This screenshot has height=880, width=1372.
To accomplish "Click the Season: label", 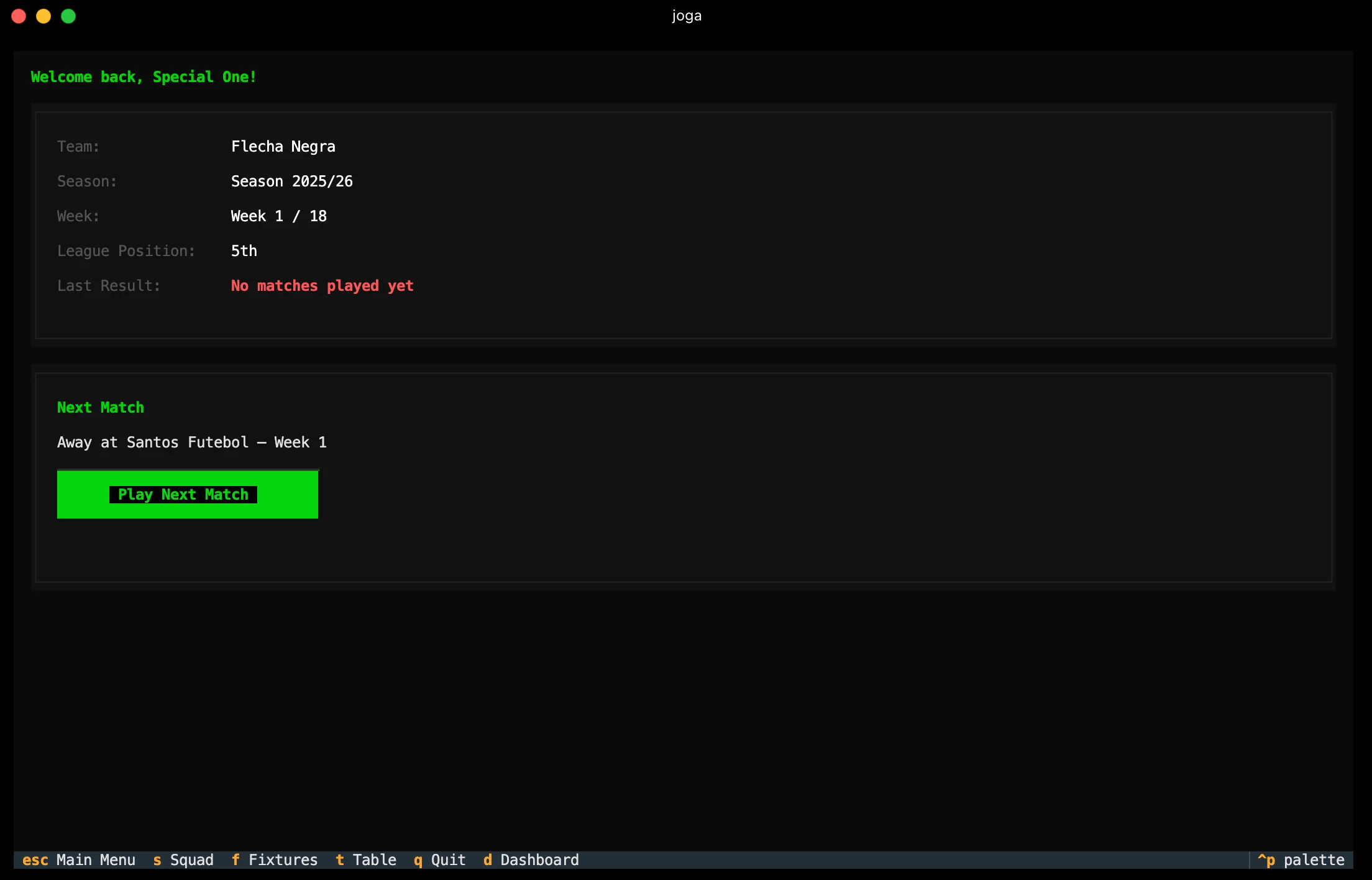I will [x=87, y=181].
